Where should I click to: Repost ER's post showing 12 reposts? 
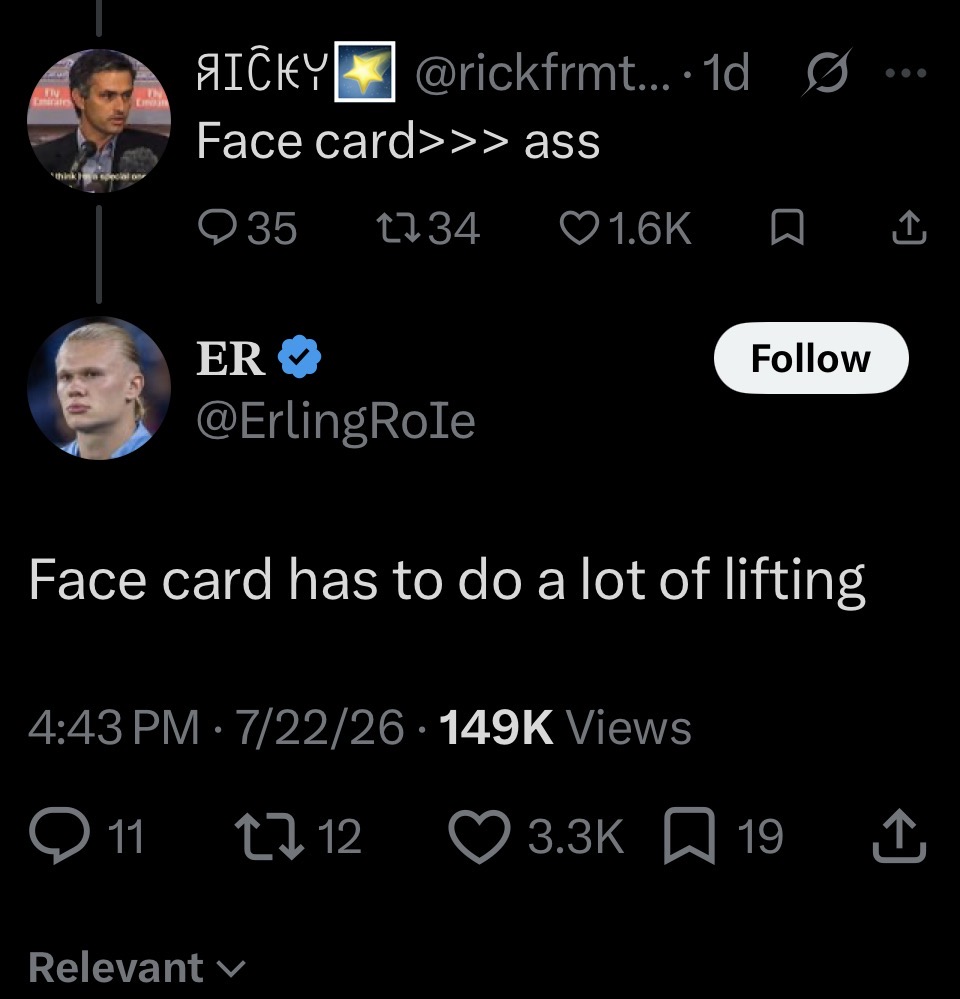(x=298, y=835)
